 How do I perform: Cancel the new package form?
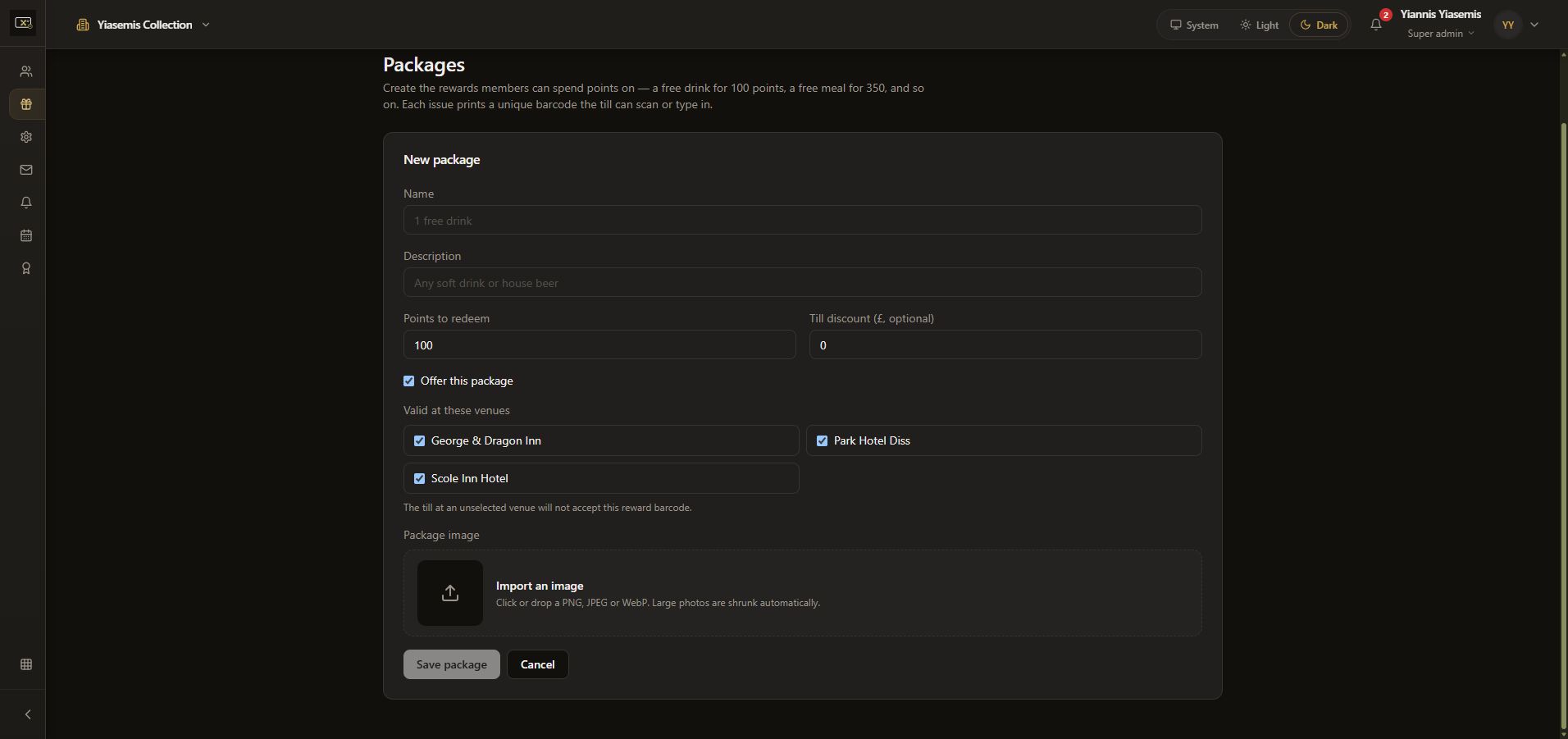tap(538, 664)
